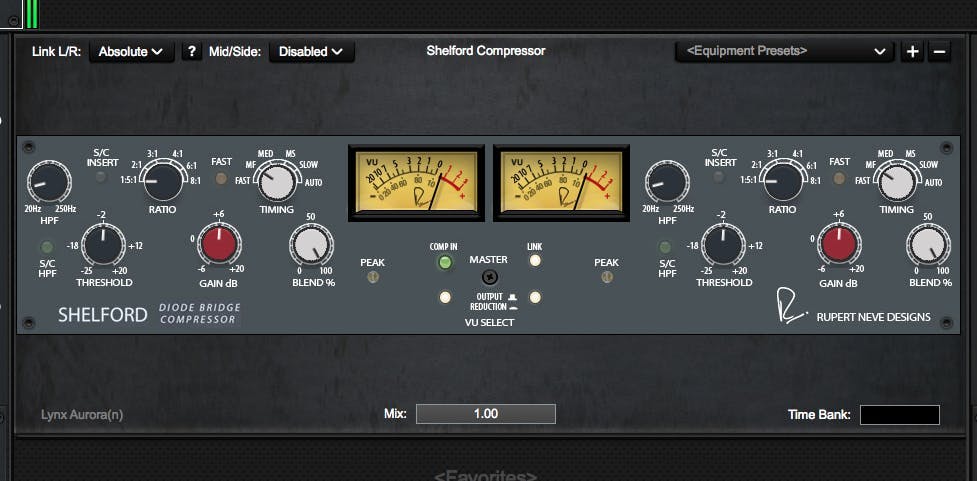This screenshot has height=481, width=977.
Task: Click the Mix value field 1.00
Action: (485, 414)
